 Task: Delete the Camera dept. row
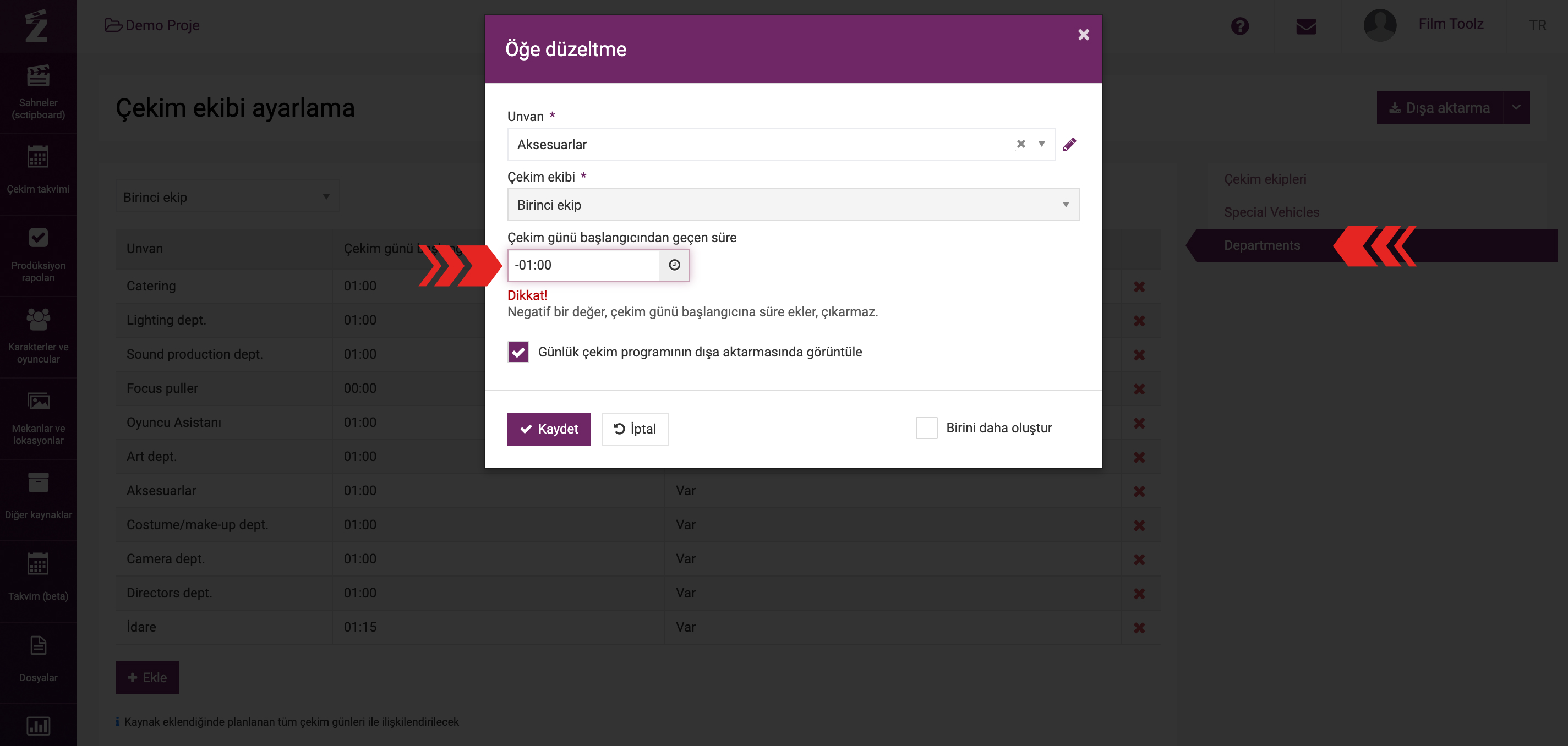[x=1139, y=559]
